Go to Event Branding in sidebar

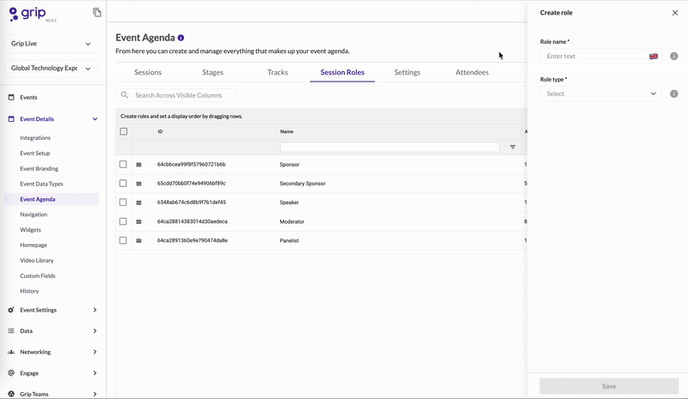click(39, 169)
